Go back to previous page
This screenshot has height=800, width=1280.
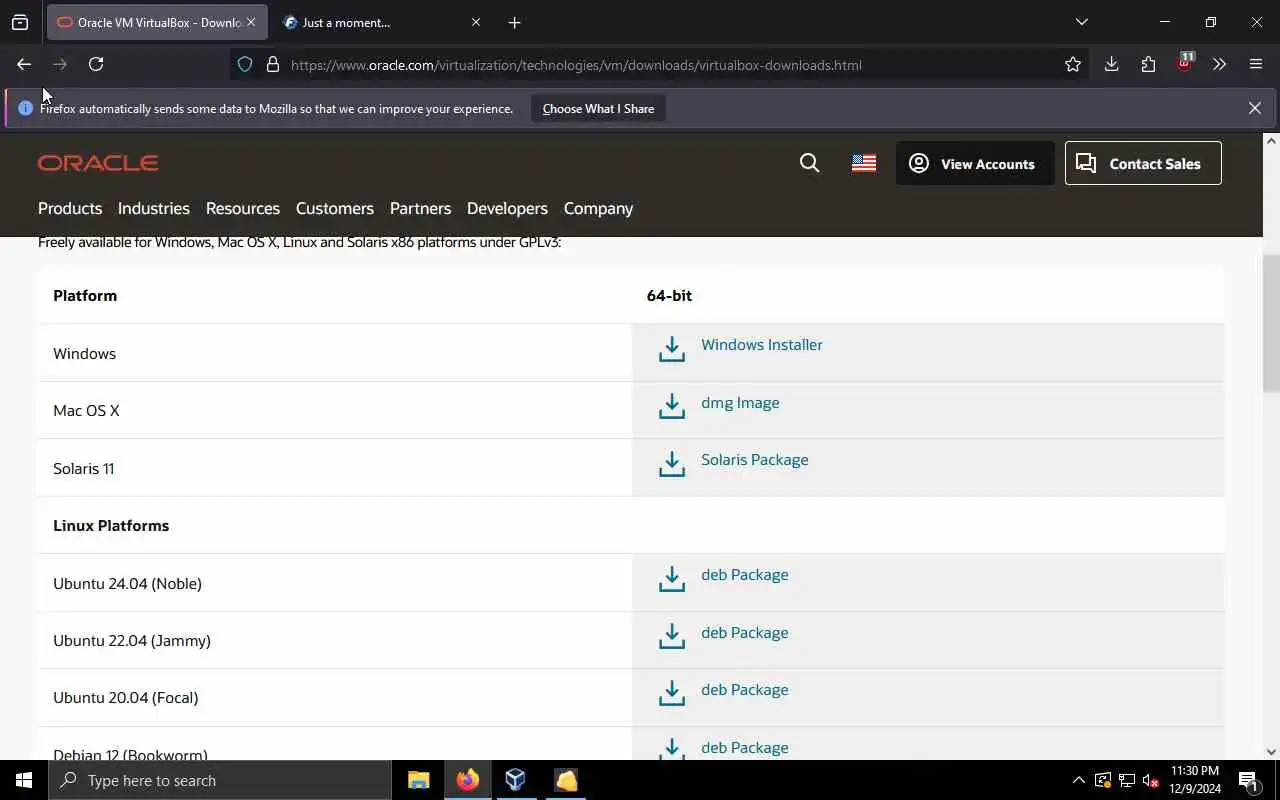24,64
